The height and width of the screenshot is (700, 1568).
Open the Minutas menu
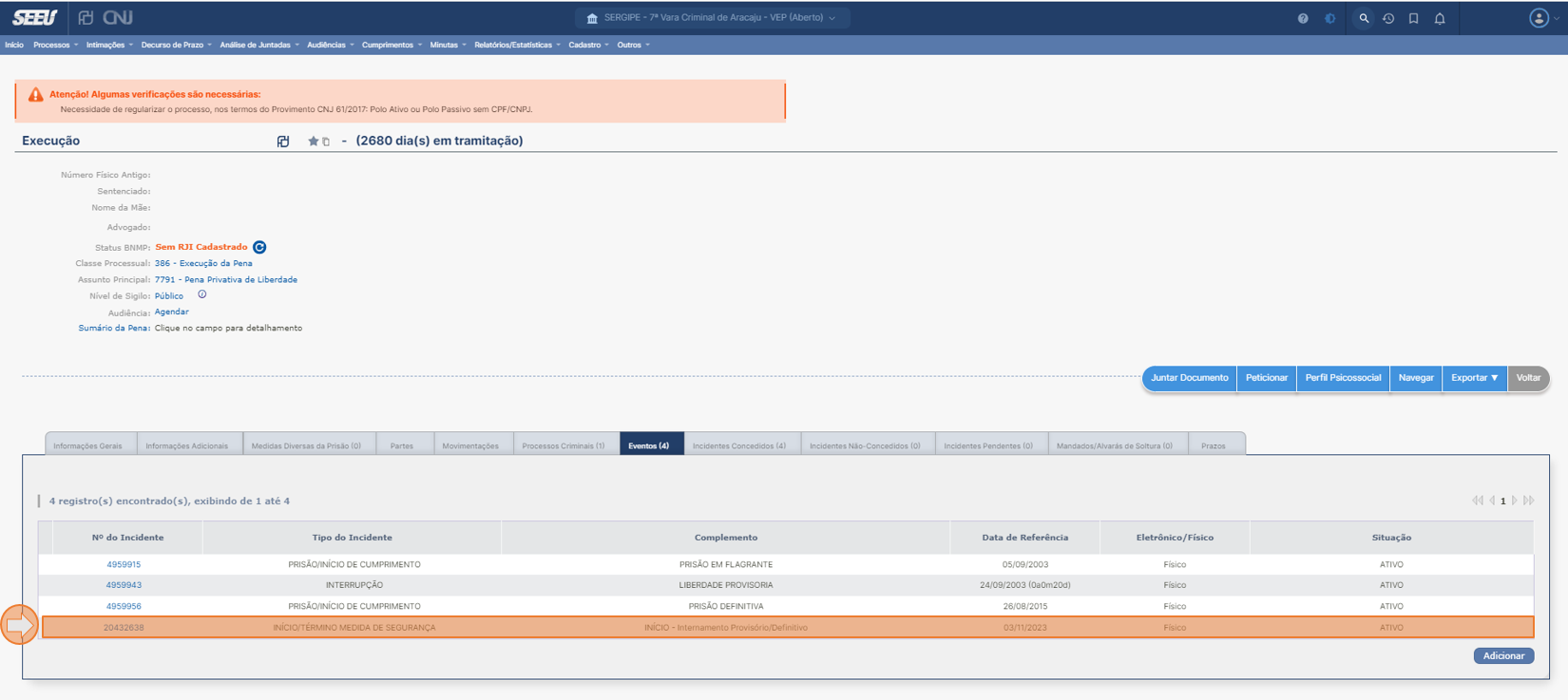coord(448,45)
